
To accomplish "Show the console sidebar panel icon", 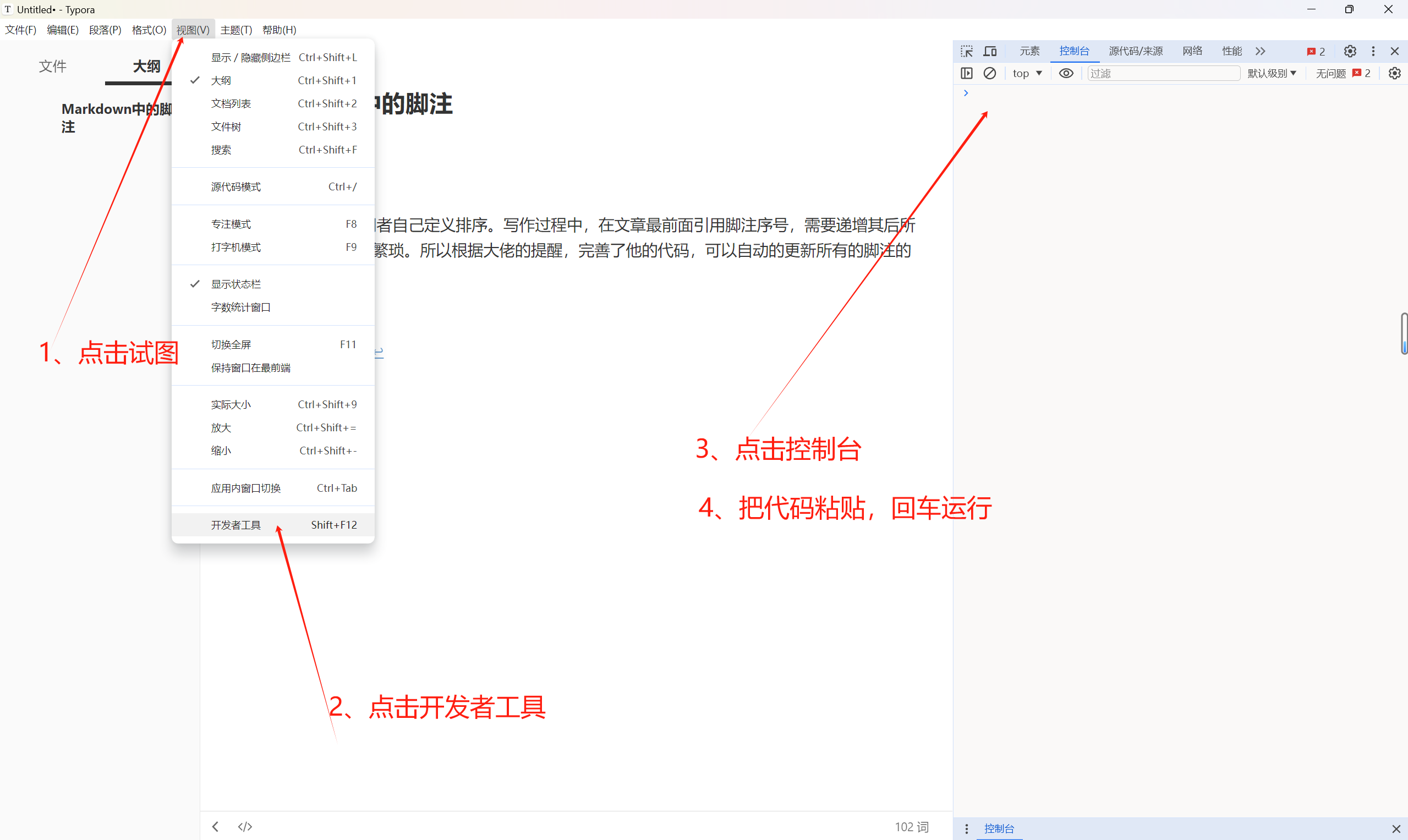I will pos(966,73).
